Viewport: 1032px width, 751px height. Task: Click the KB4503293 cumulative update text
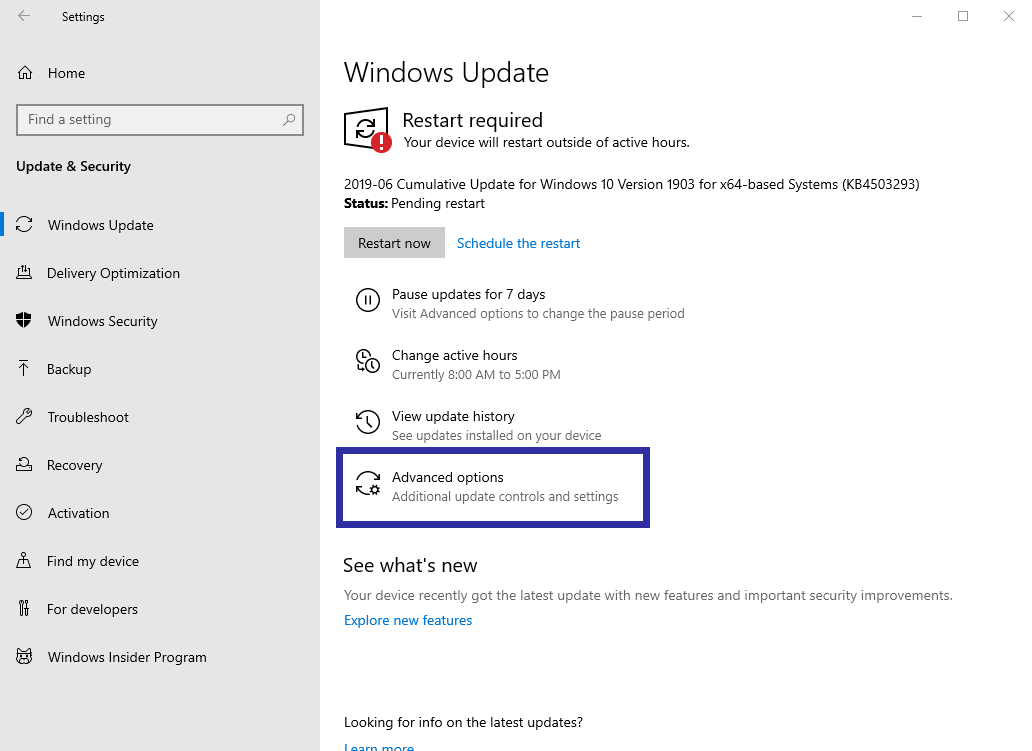[x=632, y=184]
